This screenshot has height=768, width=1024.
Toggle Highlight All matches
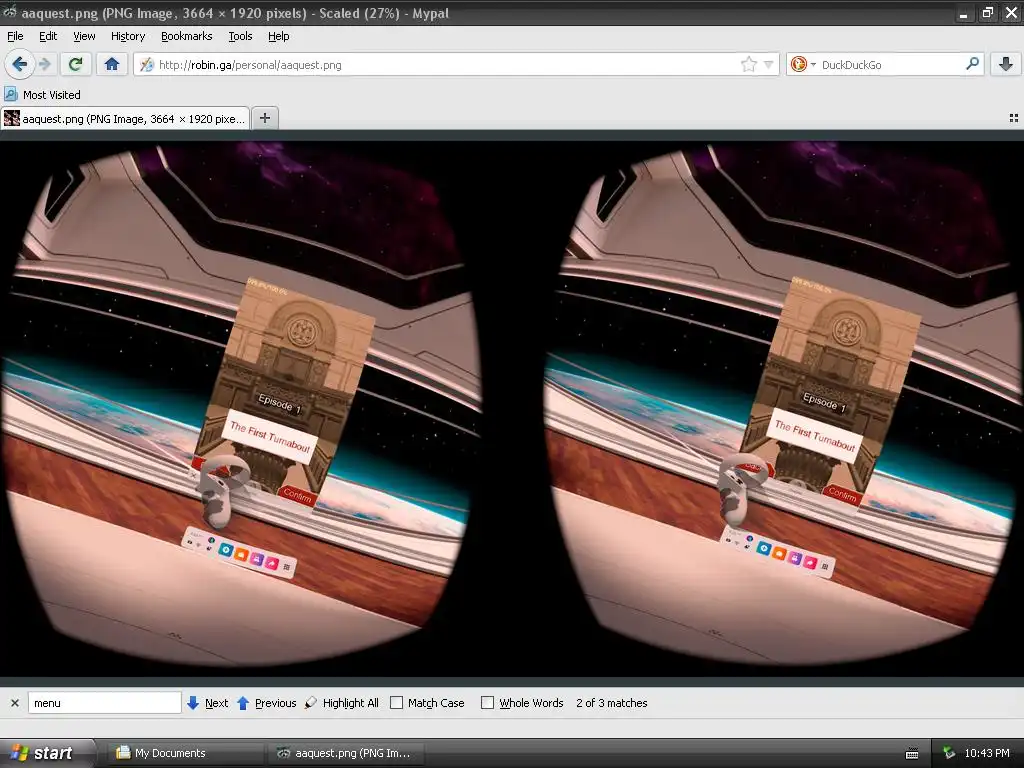[342, 703]
